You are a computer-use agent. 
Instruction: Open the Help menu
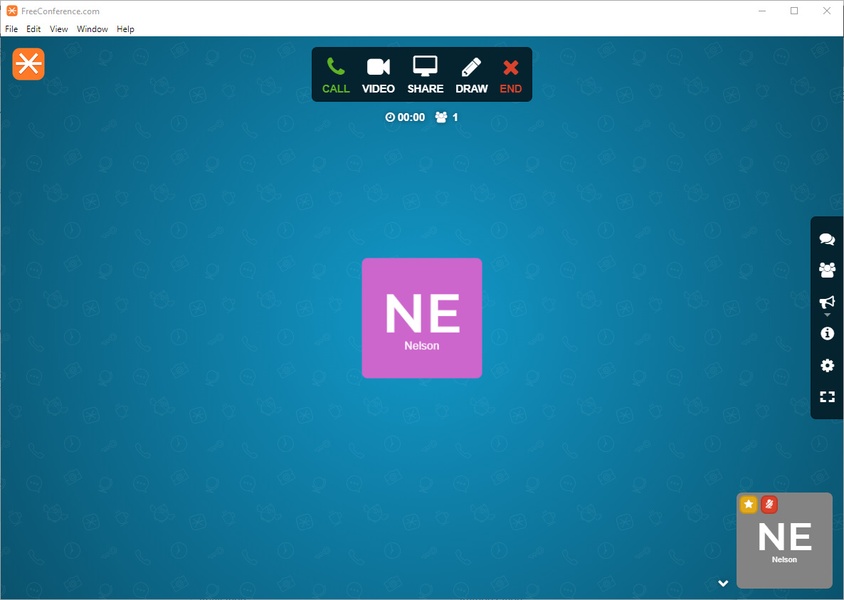pyautogui.click(x=125, y=29)
